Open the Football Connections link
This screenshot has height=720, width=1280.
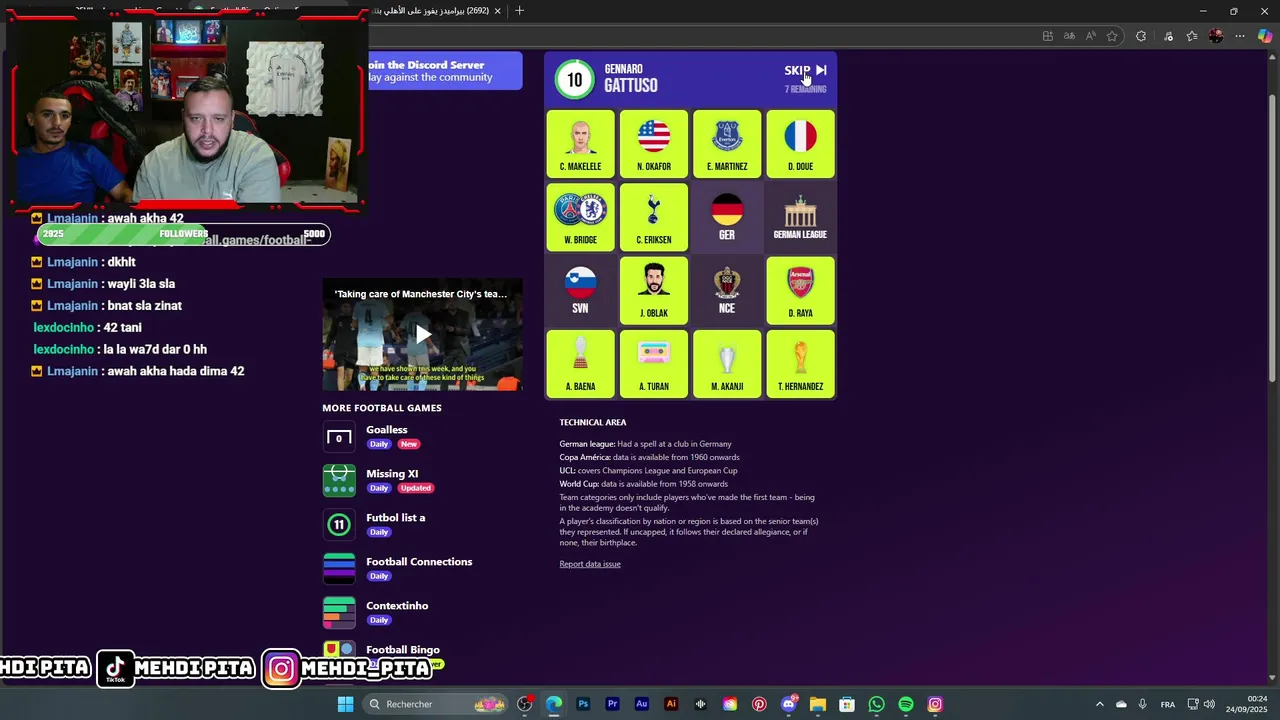[x=419, y=562]
